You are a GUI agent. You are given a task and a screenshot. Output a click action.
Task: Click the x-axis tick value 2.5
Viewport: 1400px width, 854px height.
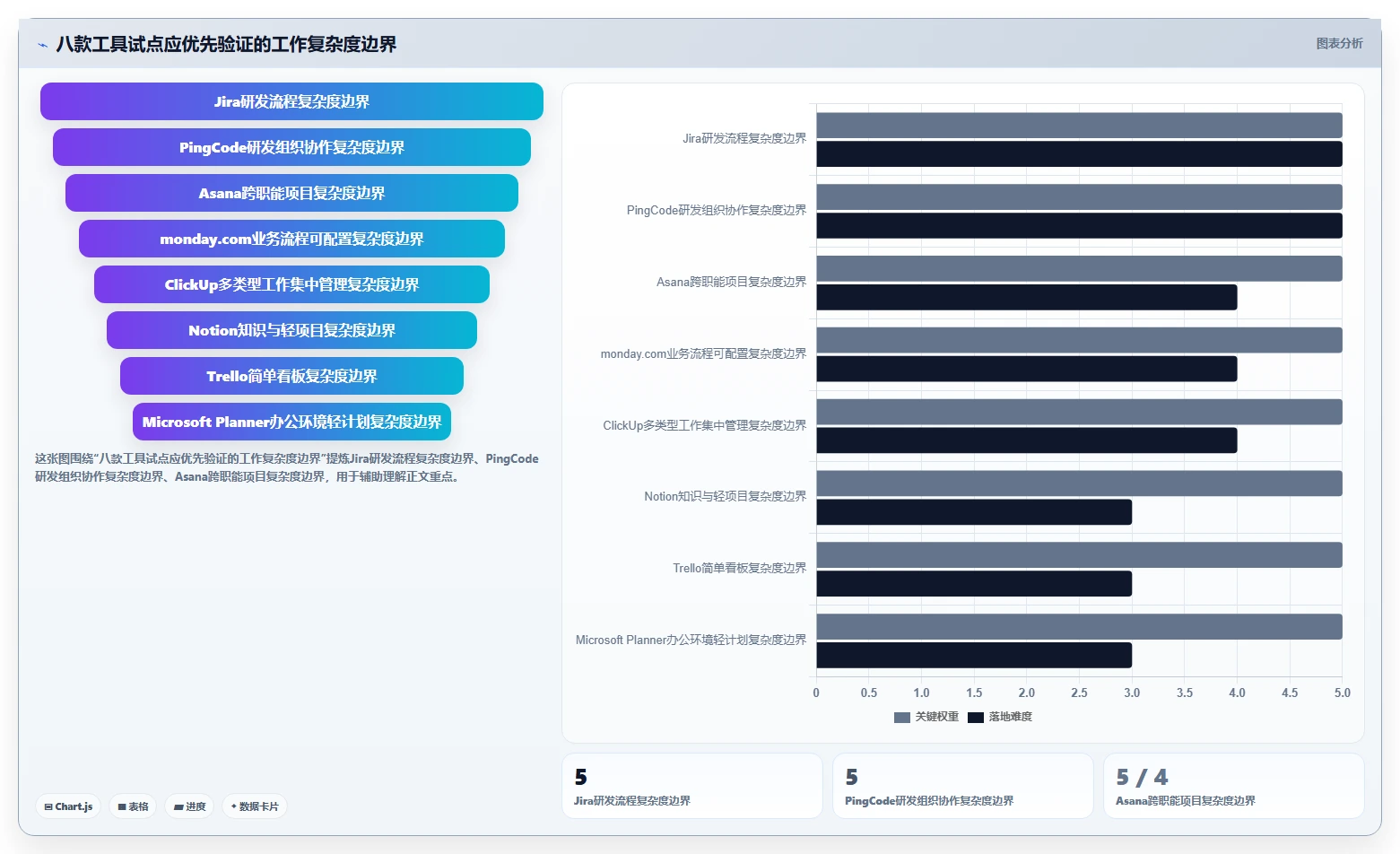1079,693
